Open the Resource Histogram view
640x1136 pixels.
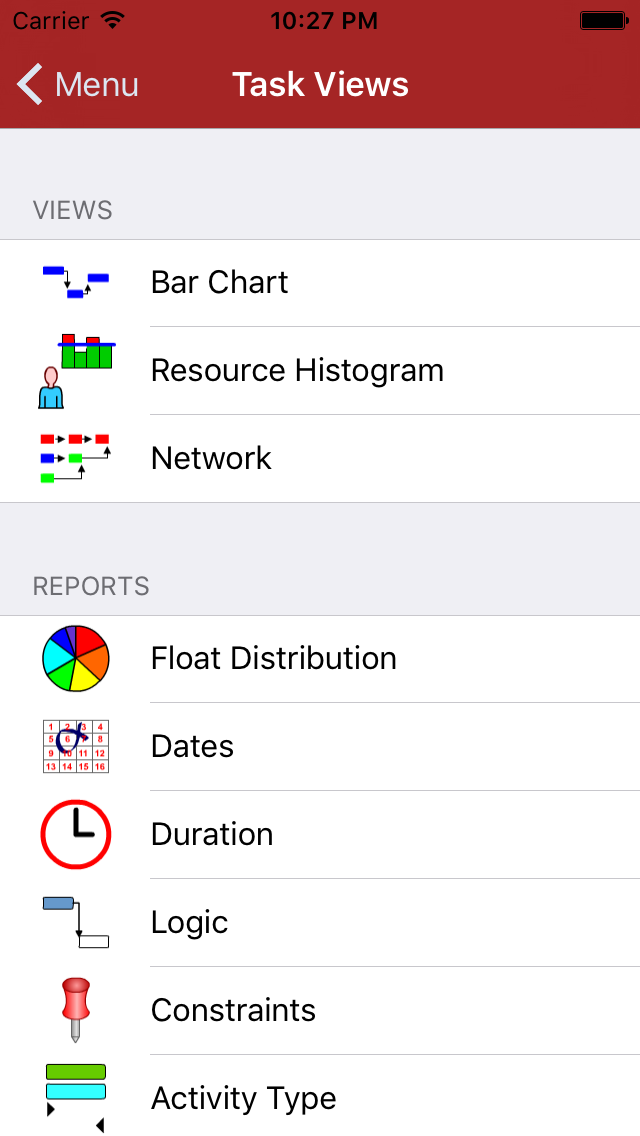click(x=297, y=371)
